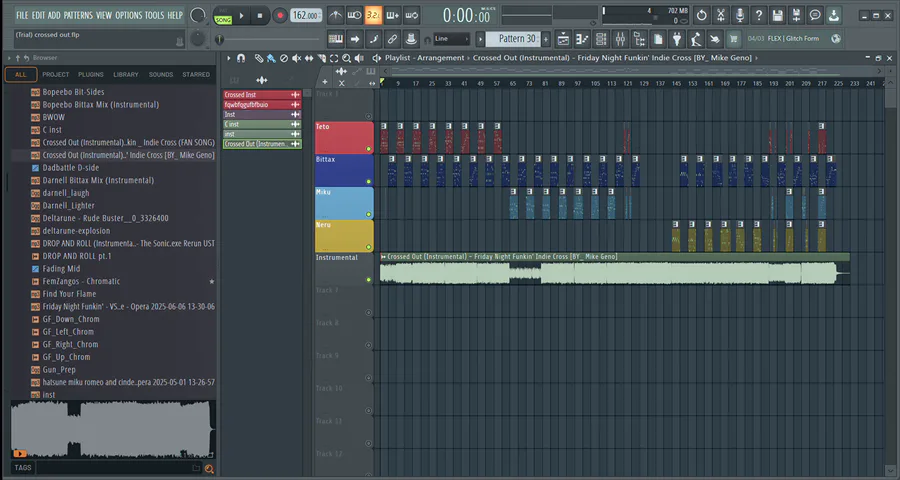Open the PATTERNS menu
Screen dimensions: 900x480
coord(78,16)
